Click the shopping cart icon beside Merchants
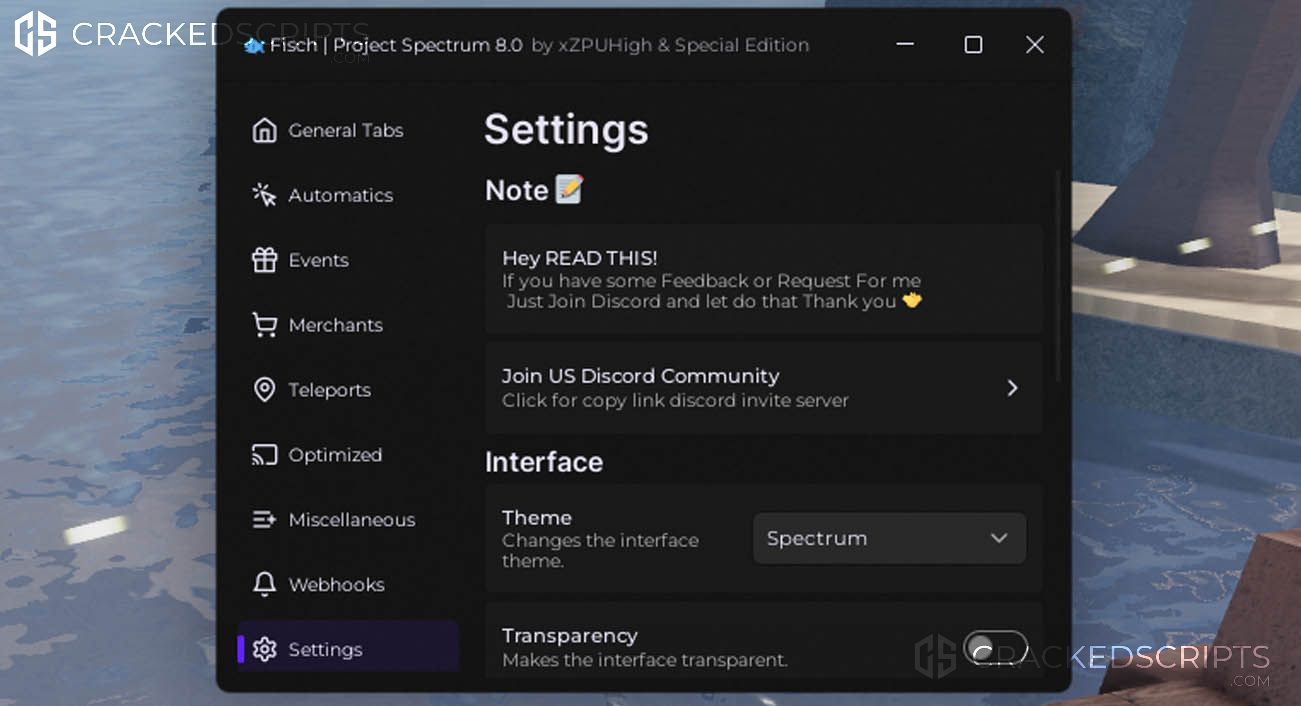This screenshot has height=706, width=1301. click(x=264, y=325)
